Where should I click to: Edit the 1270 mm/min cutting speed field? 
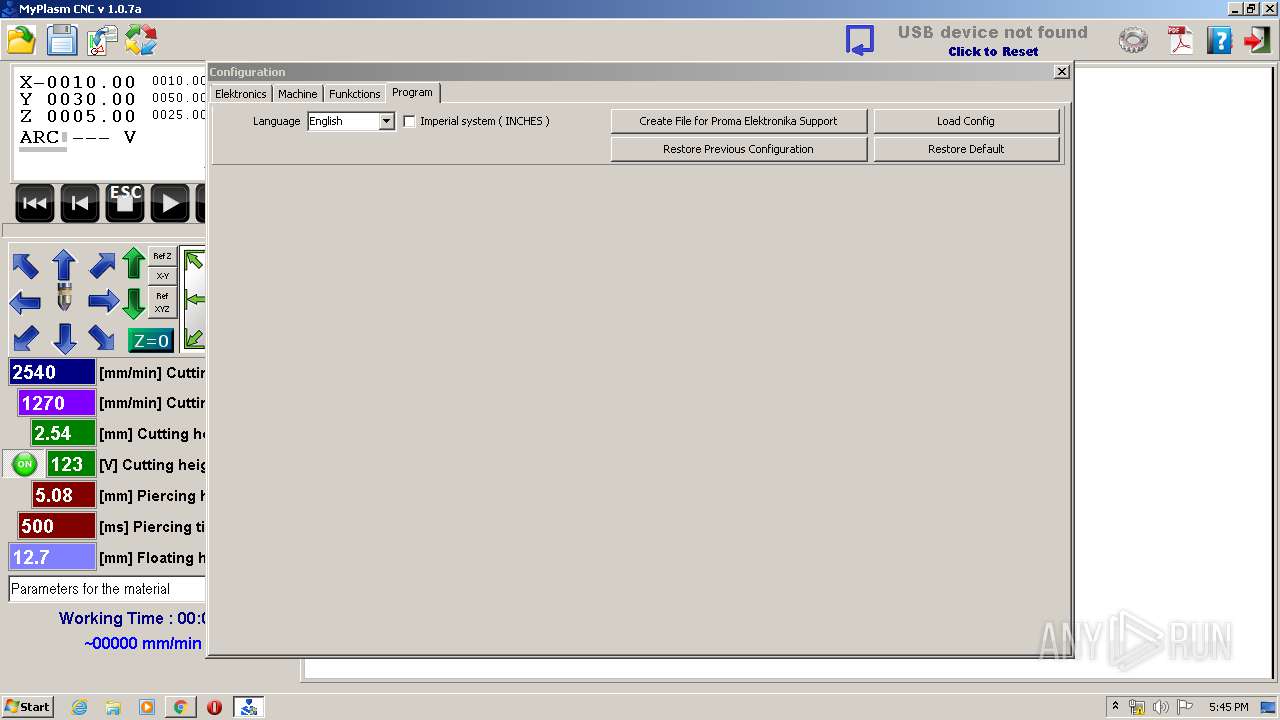(57, 403)
